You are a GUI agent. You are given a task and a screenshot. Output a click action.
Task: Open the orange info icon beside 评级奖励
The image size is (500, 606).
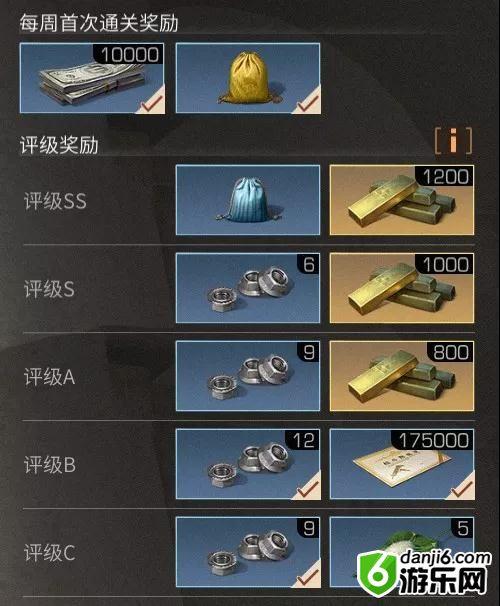point(453,141)
